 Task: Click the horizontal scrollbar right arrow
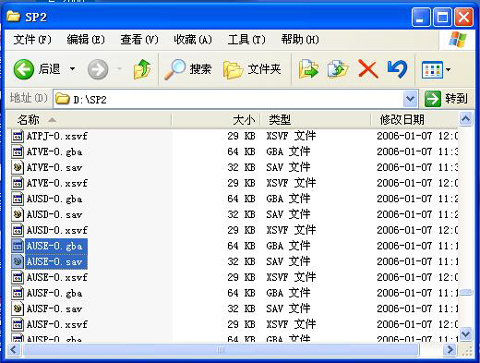(450, 350)
